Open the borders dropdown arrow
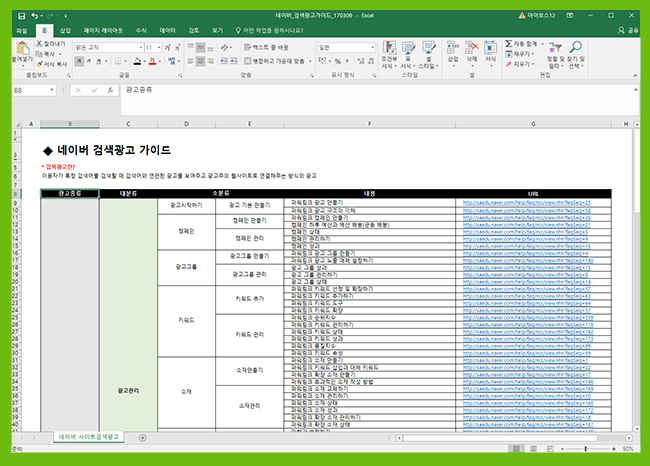 125,61
